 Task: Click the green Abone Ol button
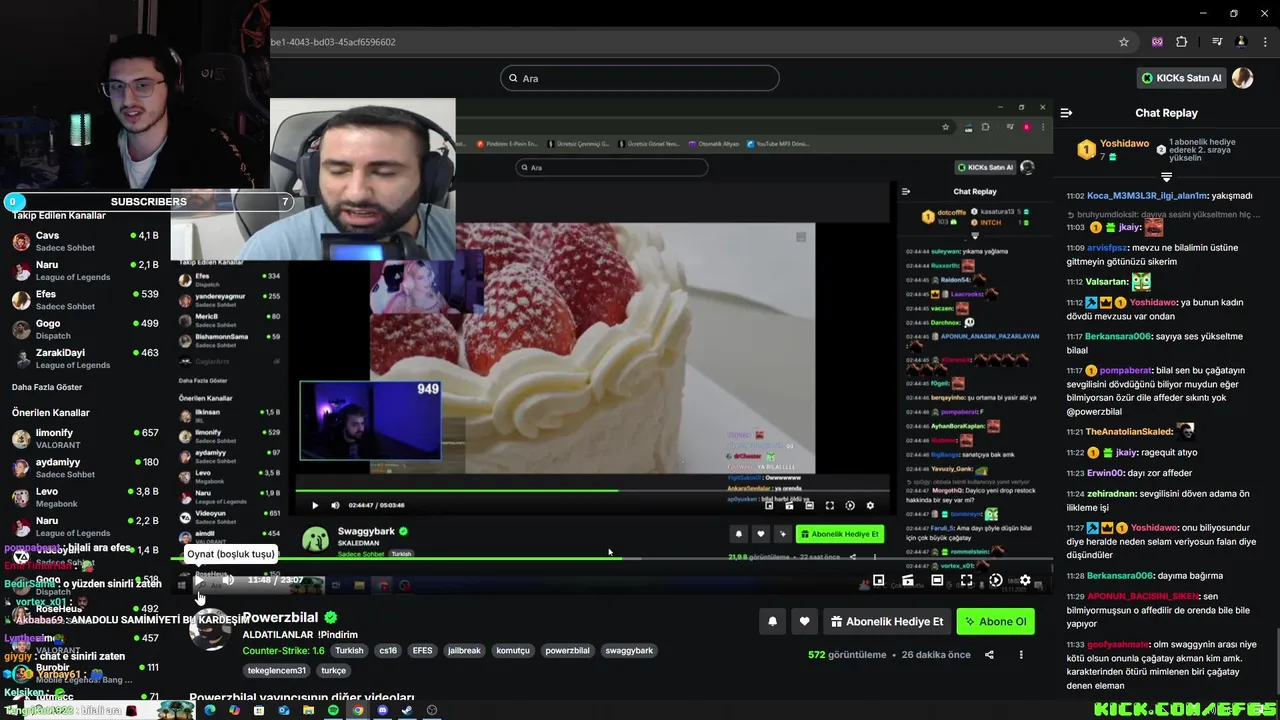[995, 621]
